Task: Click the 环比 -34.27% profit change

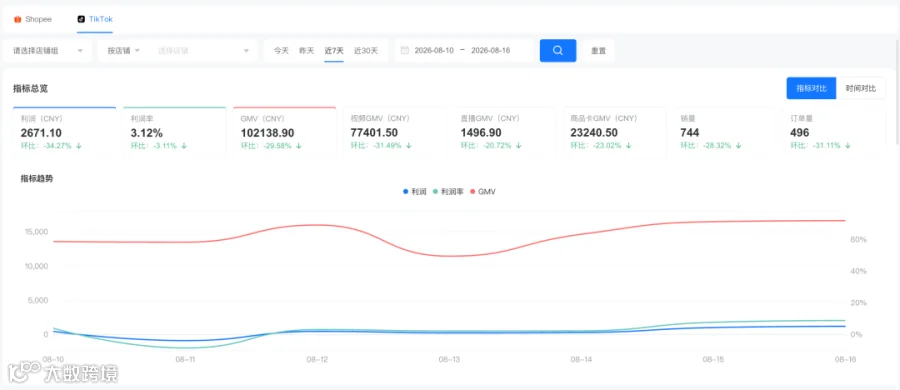Action: (x=50, y=146)
